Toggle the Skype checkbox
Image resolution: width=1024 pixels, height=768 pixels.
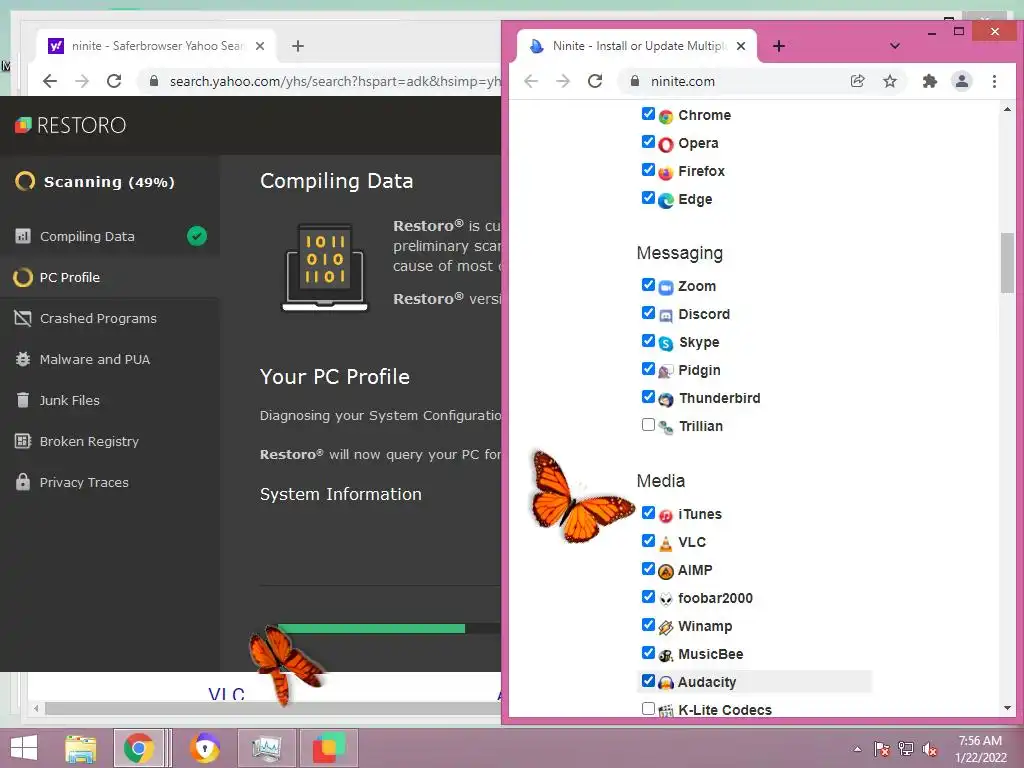point(648,341)
